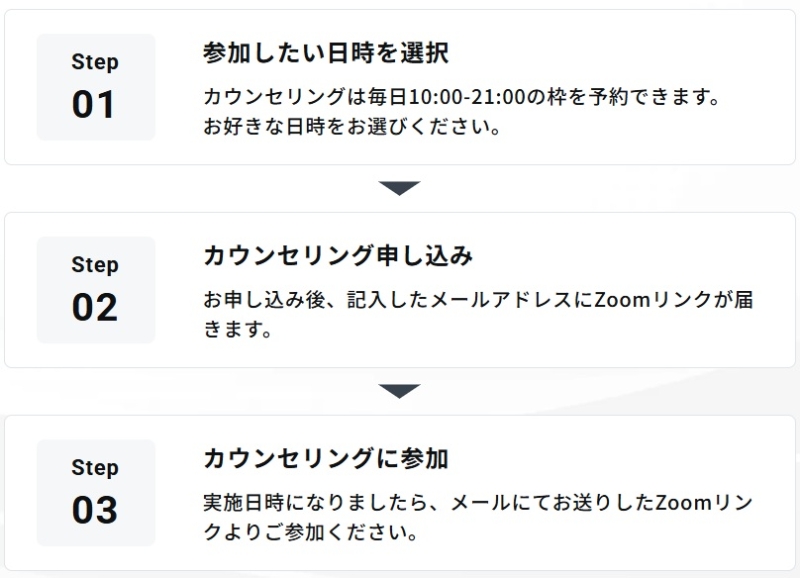Click the trailing text きます。 in Step 02
This screenshot has height=578, width=800.
click(x=238, y=331)
